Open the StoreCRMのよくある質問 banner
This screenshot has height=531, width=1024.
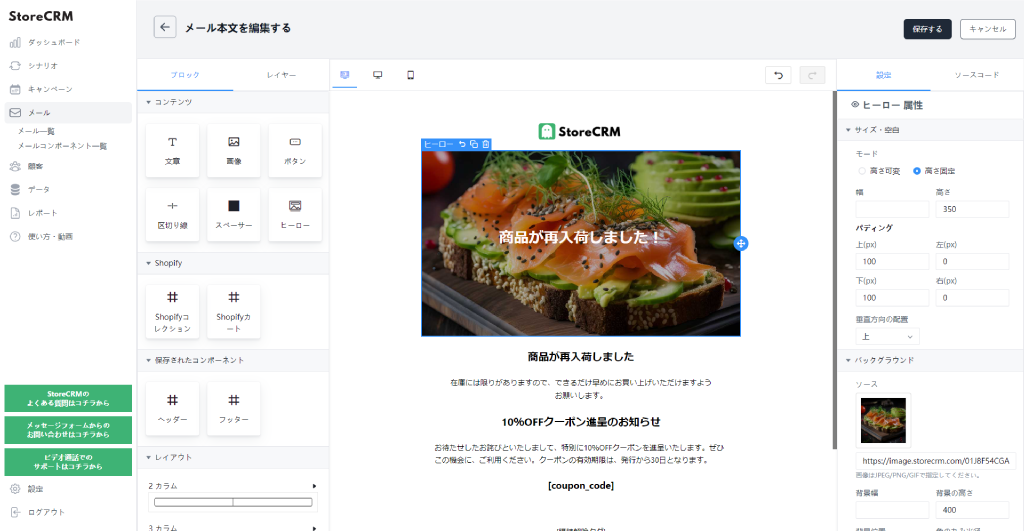pos(68,398)
